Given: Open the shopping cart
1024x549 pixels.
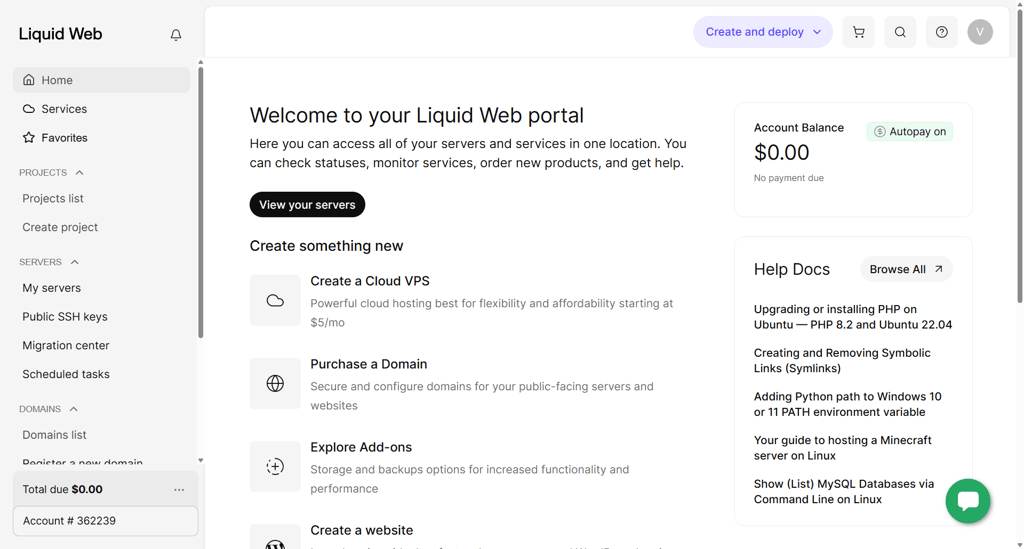Looking at the screenshot, I should coord(858,32).
